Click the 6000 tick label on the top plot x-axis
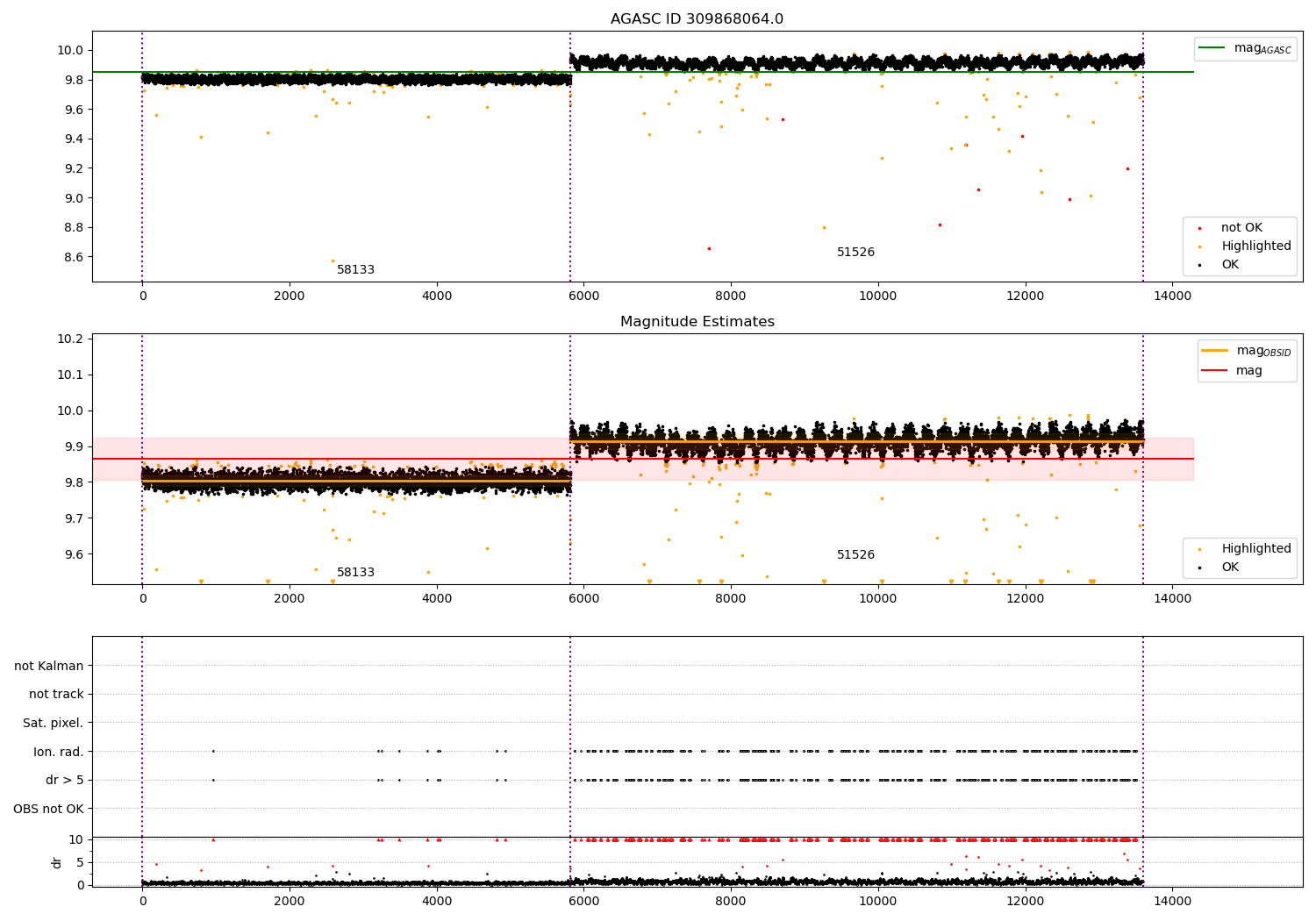 coord(583,296)
